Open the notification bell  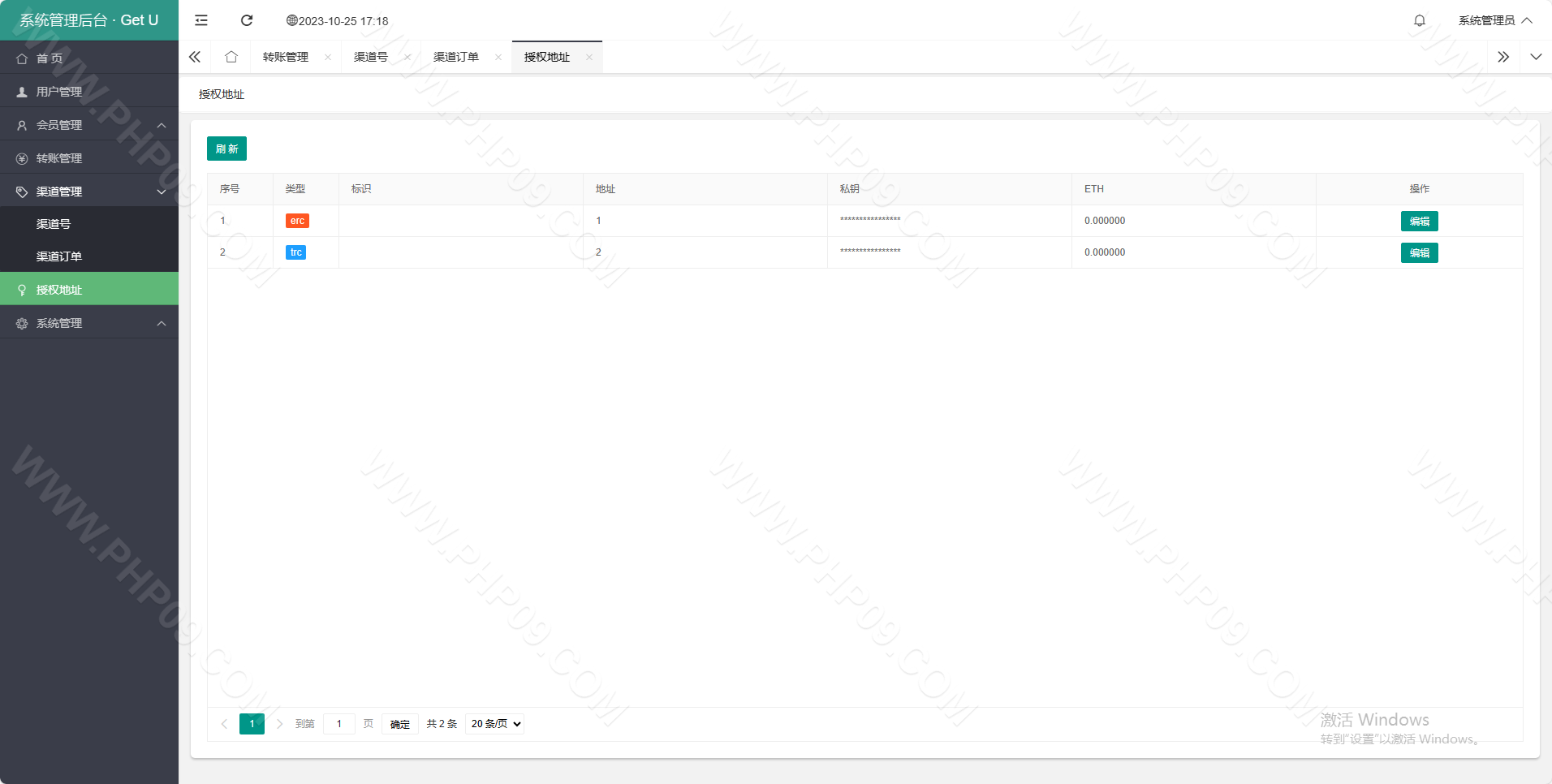[1419, 20]
